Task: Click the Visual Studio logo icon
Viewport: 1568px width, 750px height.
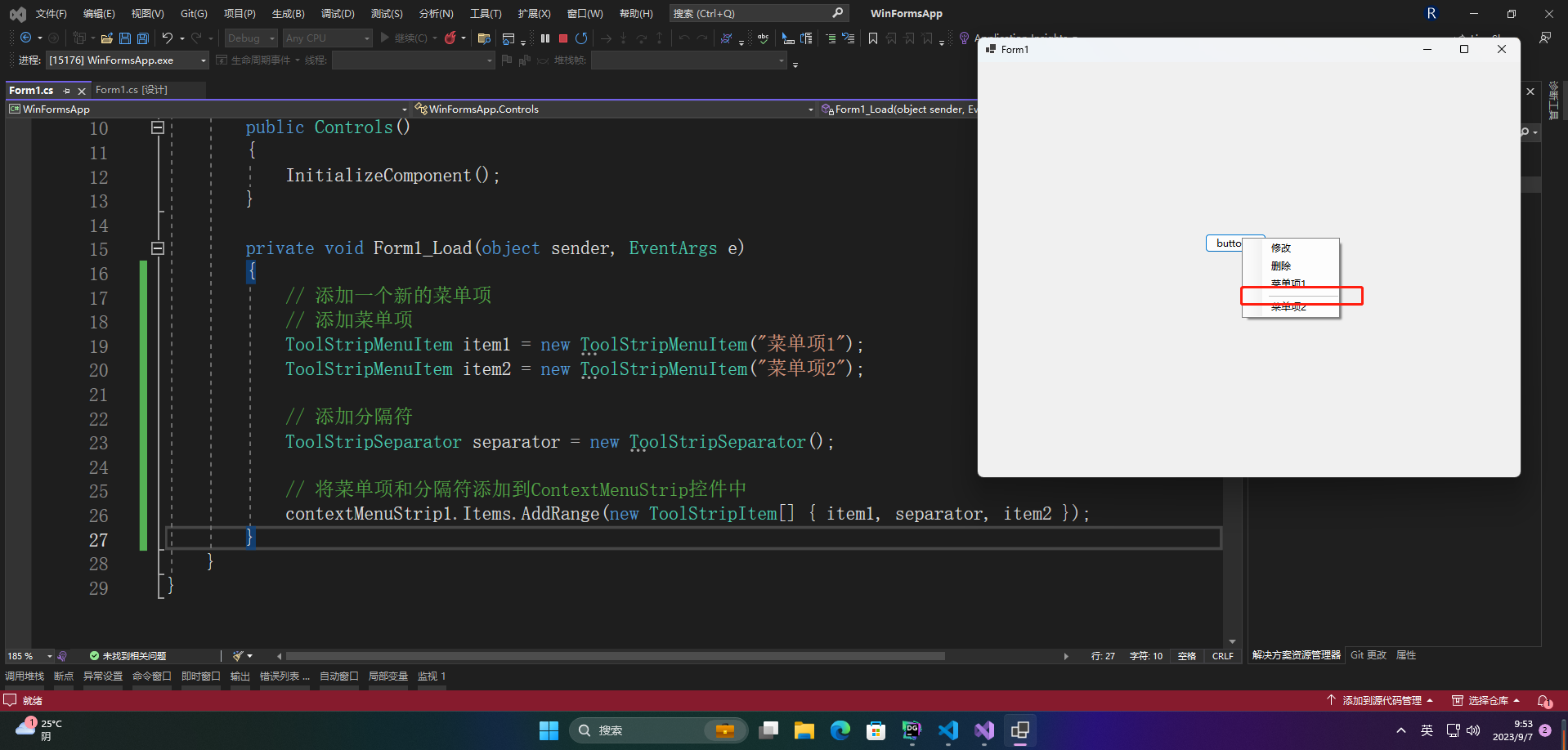Action: (17, 14)
